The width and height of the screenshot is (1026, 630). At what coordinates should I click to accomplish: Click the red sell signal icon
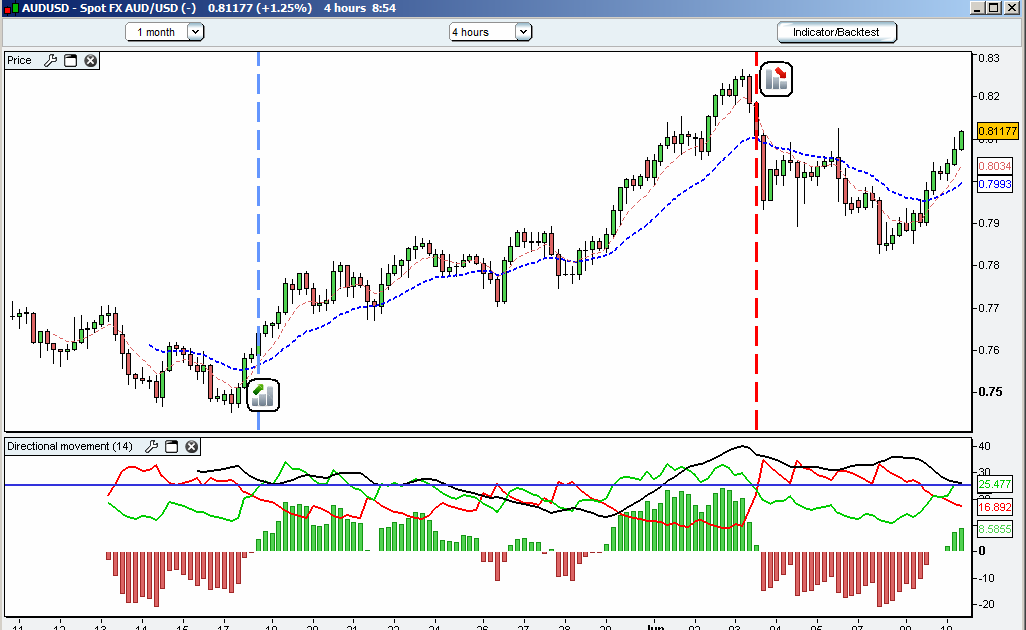(776, 79)
